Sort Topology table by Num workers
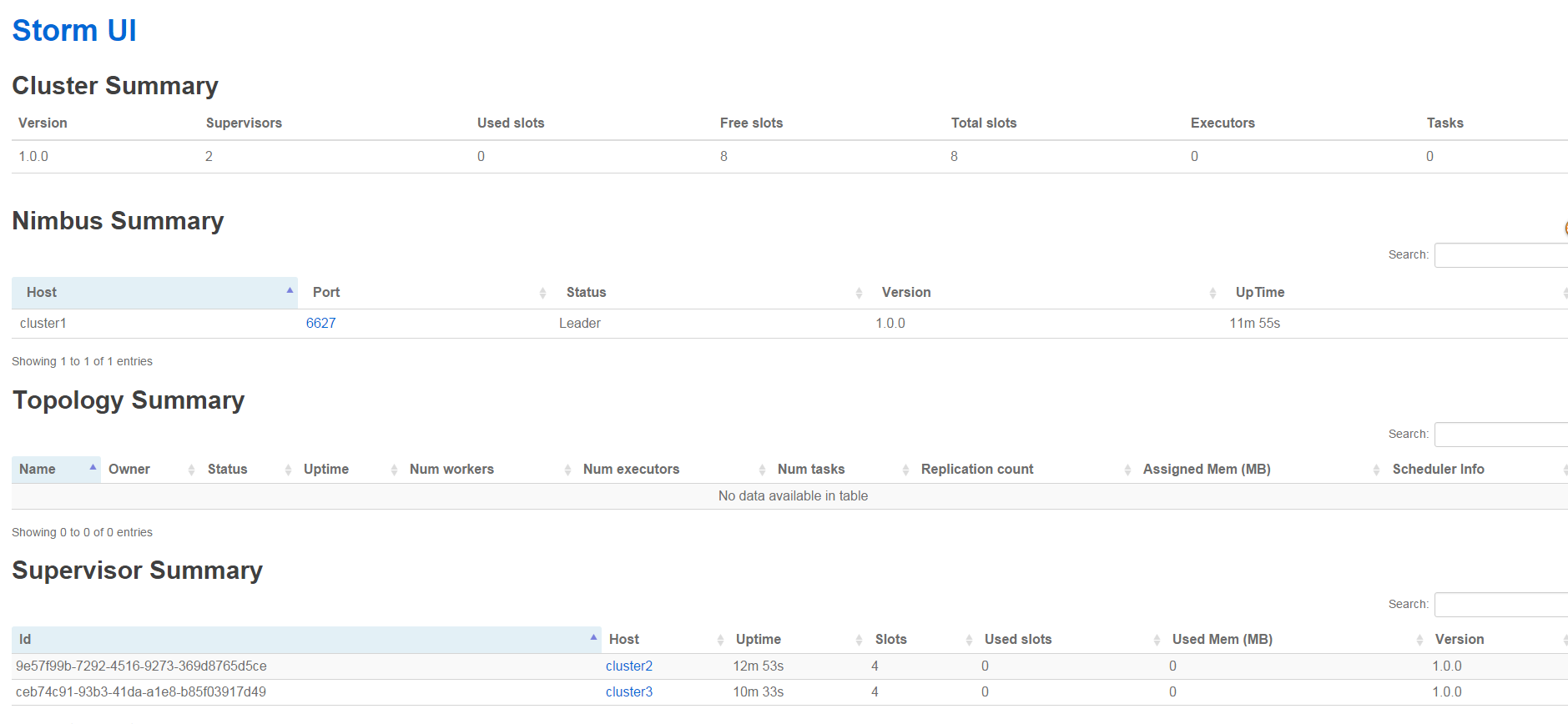Image resolution: width=1568 pixels, height=724 pixels. (x=489, y=470)
